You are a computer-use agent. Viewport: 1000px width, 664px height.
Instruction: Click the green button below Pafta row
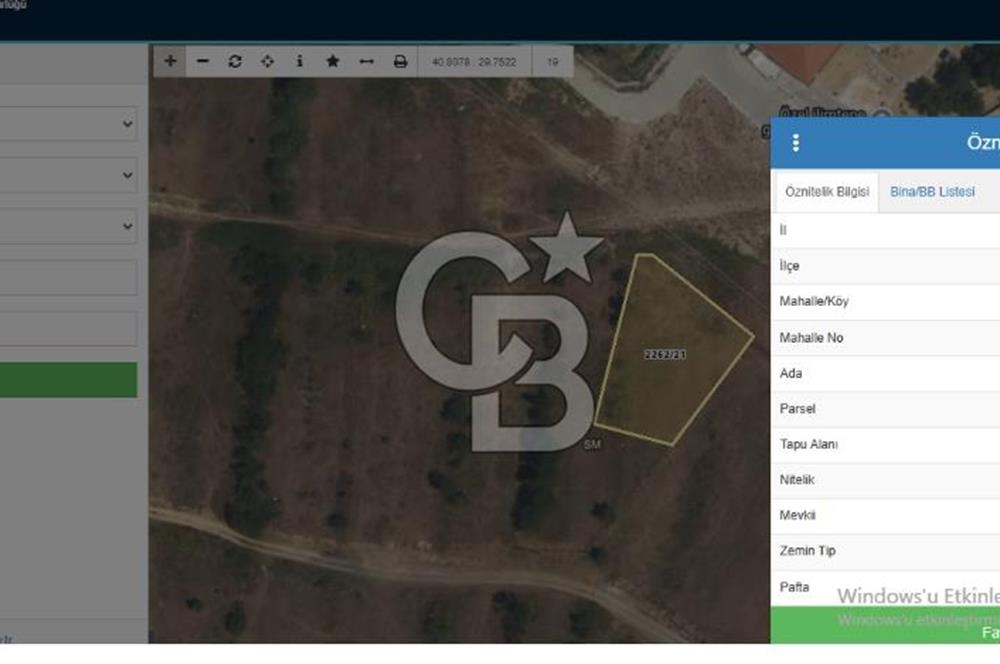pyautogui.click(x=885, y=625)
